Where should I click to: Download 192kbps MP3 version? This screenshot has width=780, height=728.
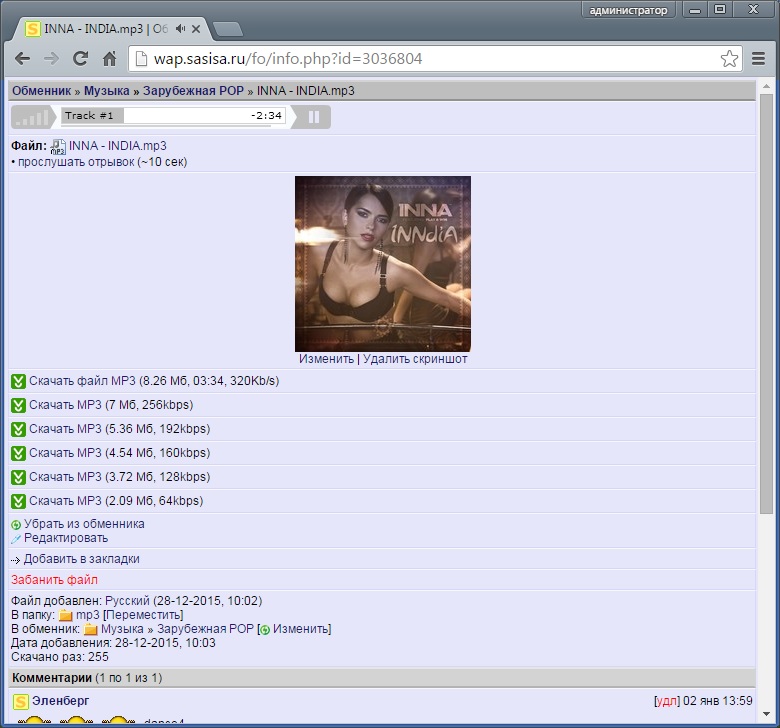(x=65, y=429)
